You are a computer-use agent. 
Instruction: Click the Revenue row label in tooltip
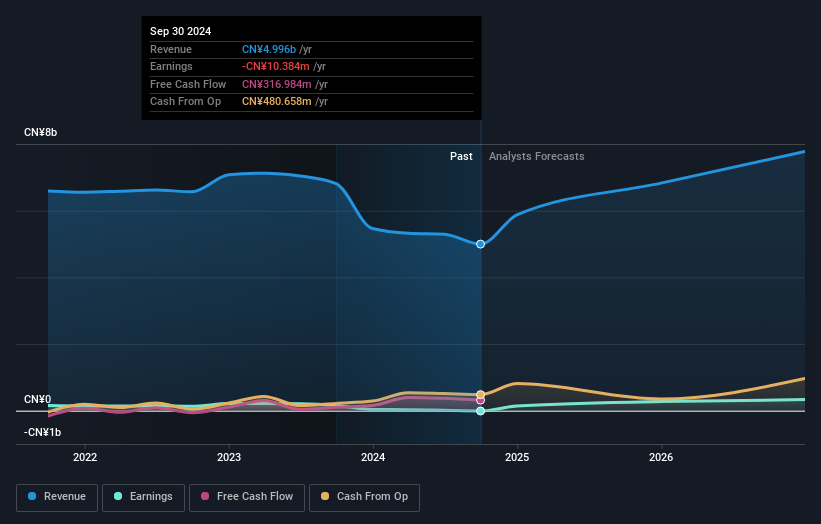coord(171,49)
